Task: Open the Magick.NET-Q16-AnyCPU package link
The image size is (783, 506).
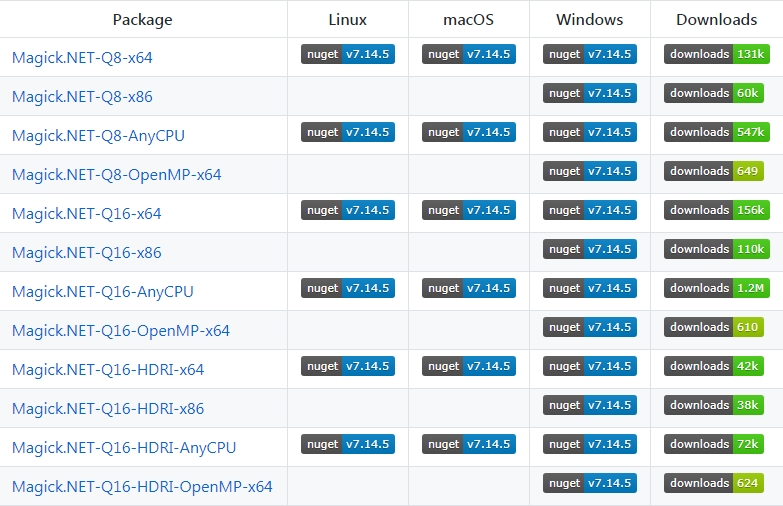Action: click(x=102, y=292)
